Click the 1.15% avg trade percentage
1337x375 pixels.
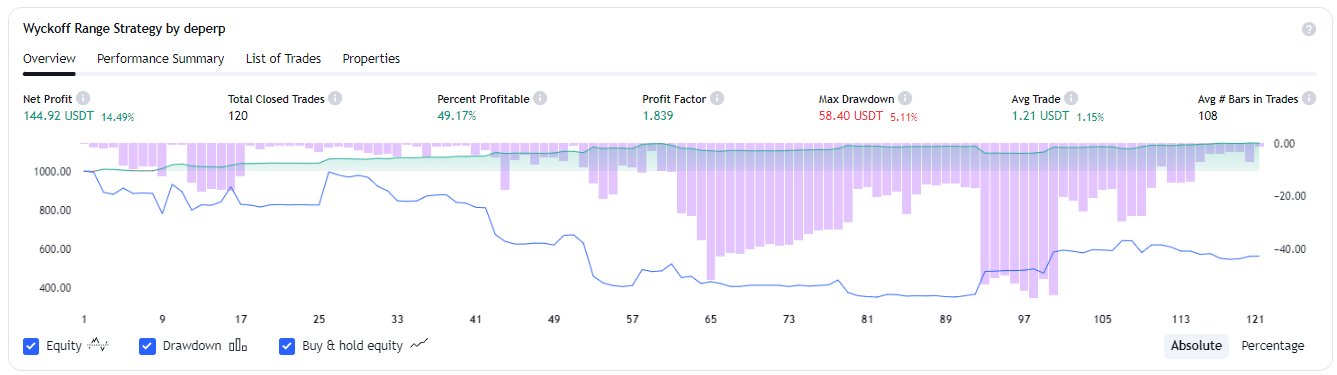pos(1090,117)
